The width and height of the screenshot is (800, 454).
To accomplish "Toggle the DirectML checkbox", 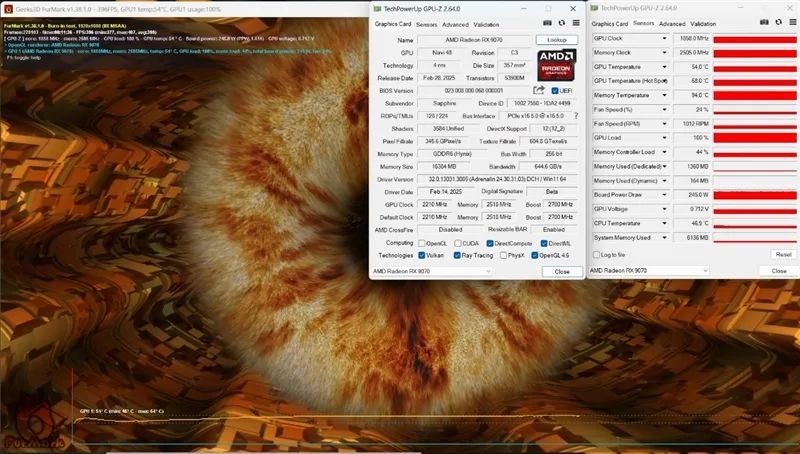I will 544,243.
